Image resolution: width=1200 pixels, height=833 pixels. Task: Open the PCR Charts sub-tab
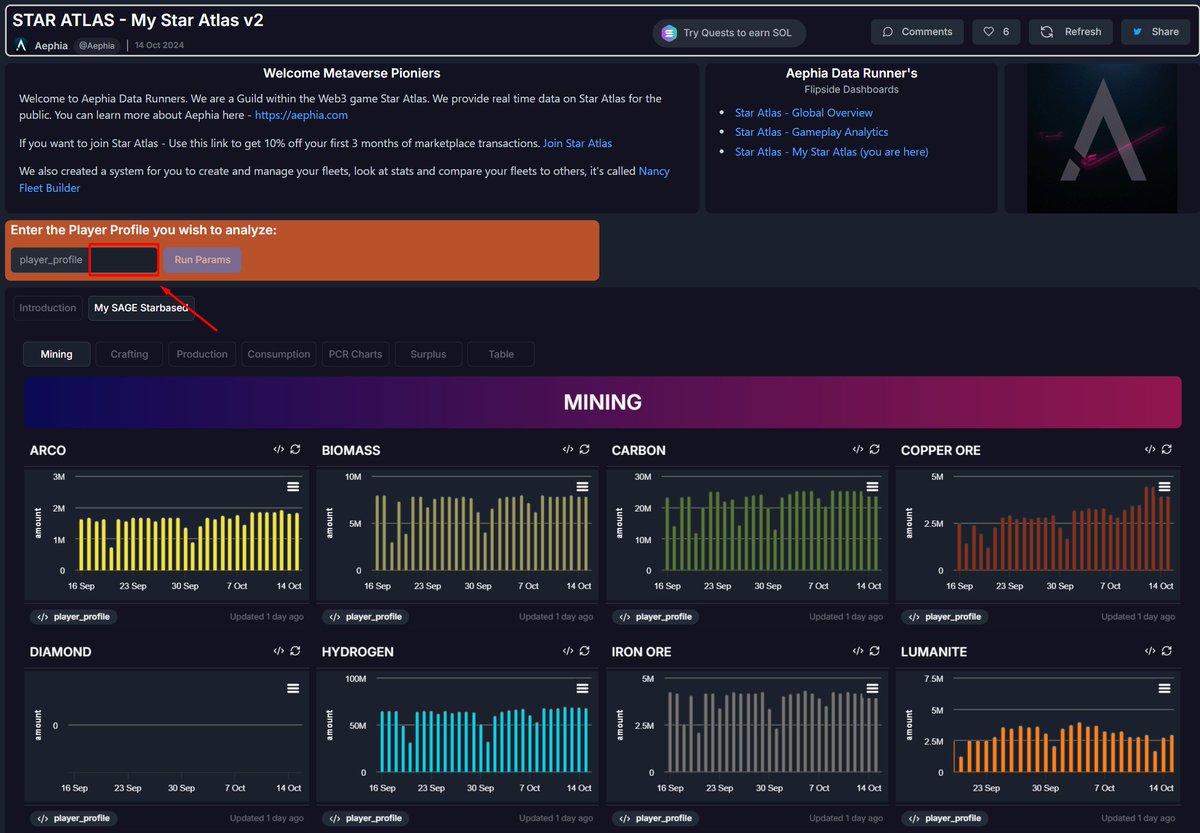click(355, 354)
